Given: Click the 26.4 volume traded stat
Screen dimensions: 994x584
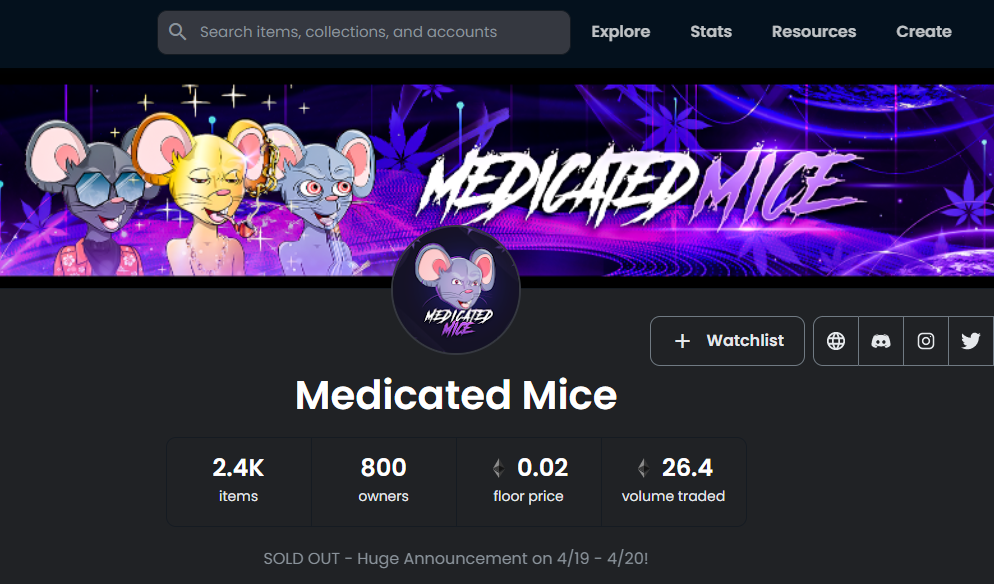Looking at the screenshot, I should click(x=675, y=480).
